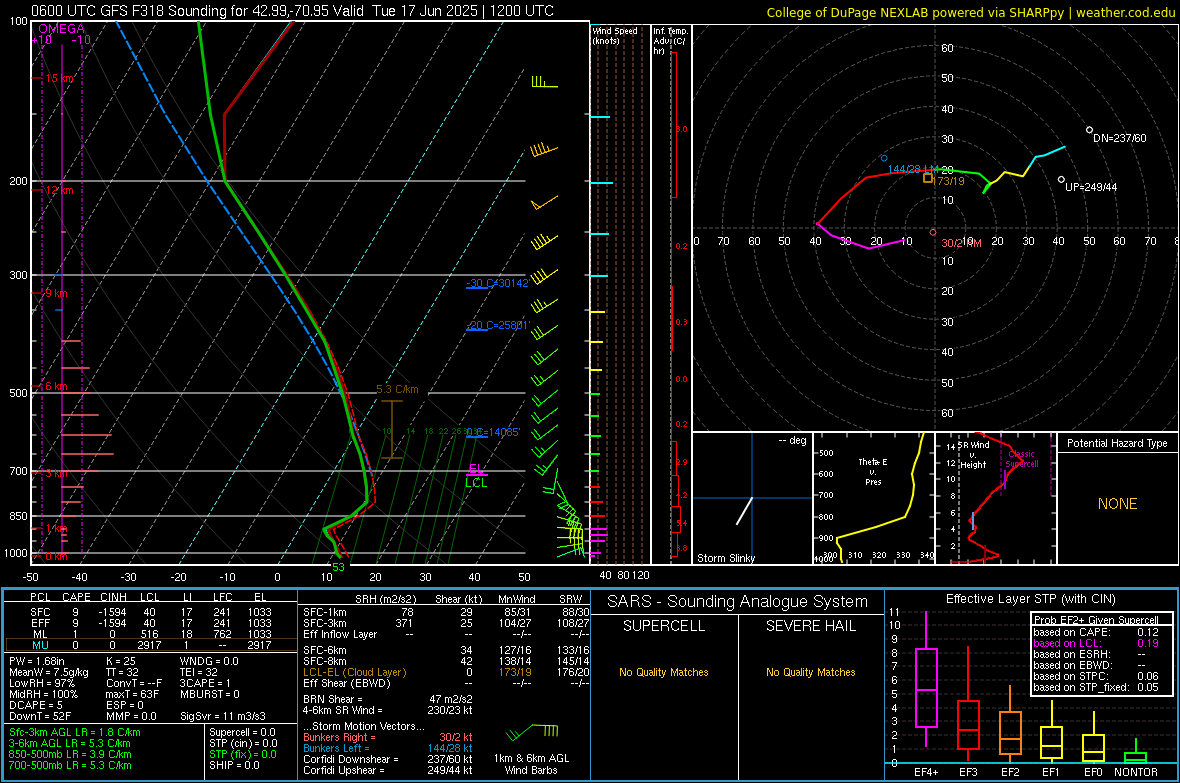Select the SFC parcel row
The image size is (1180, 783).
pos(151,612)
